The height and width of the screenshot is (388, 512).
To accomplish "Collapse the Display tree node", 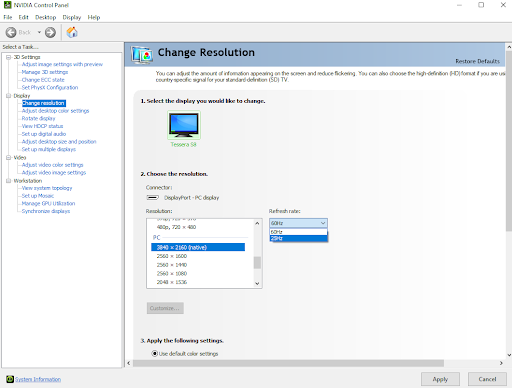I will click(9, 96).
